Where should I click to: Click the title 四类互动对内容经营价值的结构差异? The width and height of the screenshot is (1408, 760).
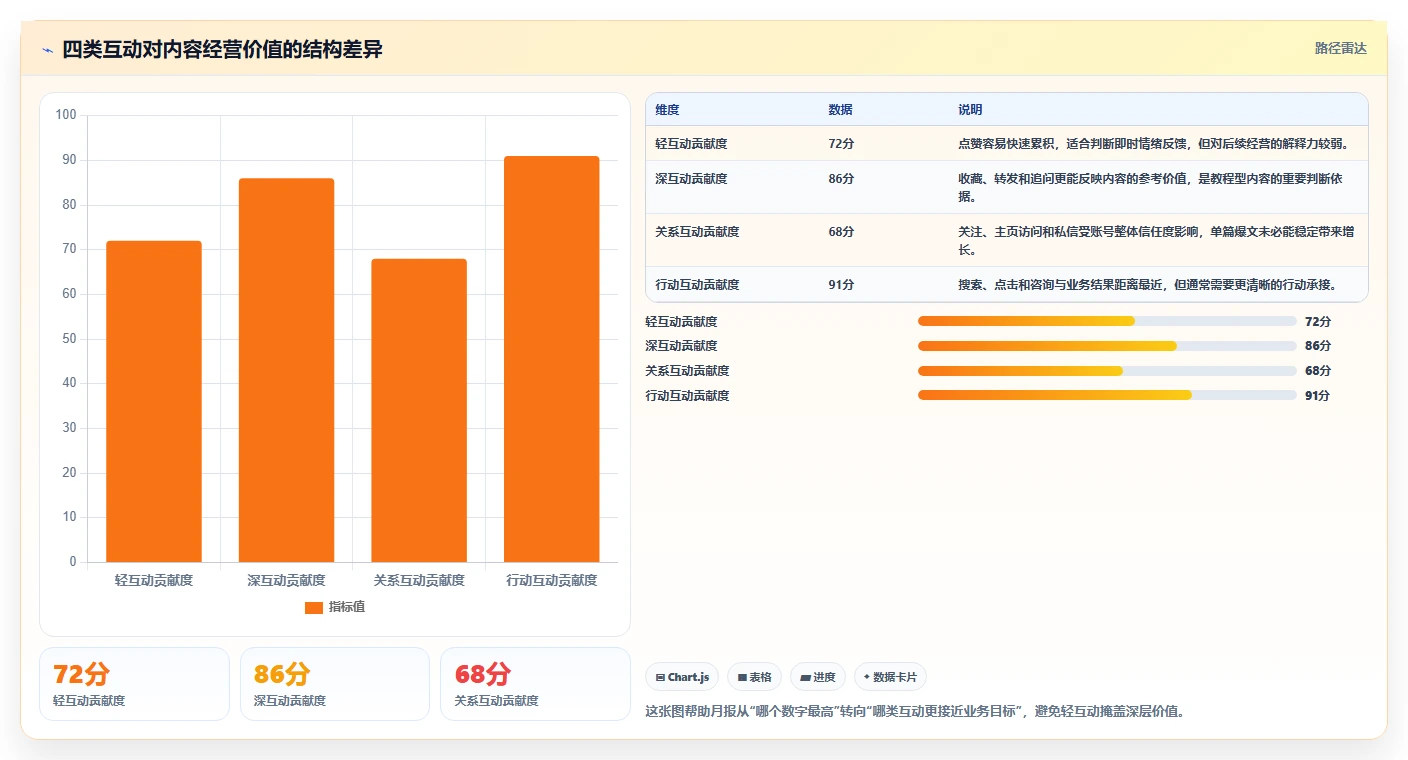[x=222, y=50]
